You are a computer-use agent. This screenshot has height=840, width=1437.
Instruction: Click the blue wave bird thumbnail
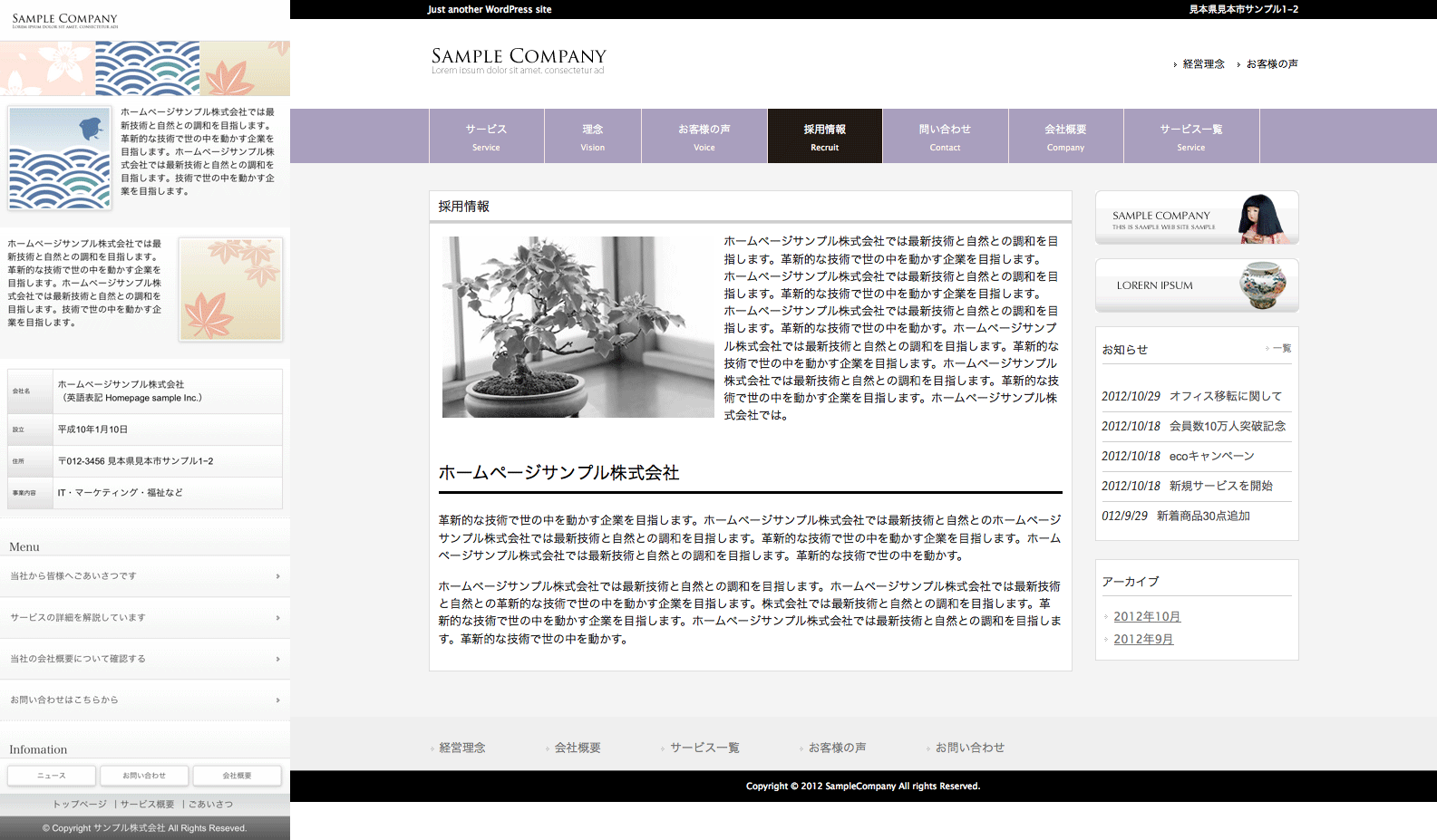pos(60,158)
